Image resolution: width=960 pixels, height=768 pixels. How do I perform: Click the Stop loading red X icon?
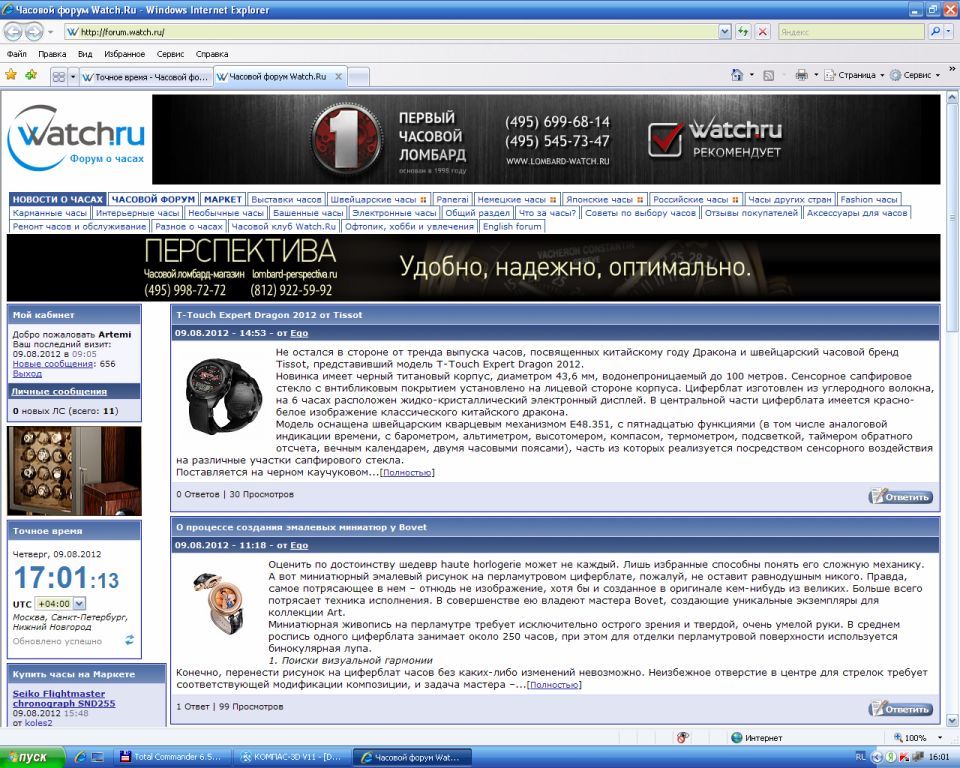pos(763,32)
